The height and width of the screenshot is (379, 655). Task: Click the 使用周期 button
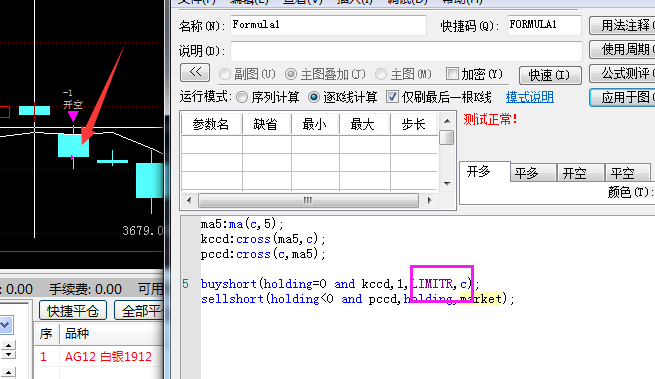[x=622, y=50]
